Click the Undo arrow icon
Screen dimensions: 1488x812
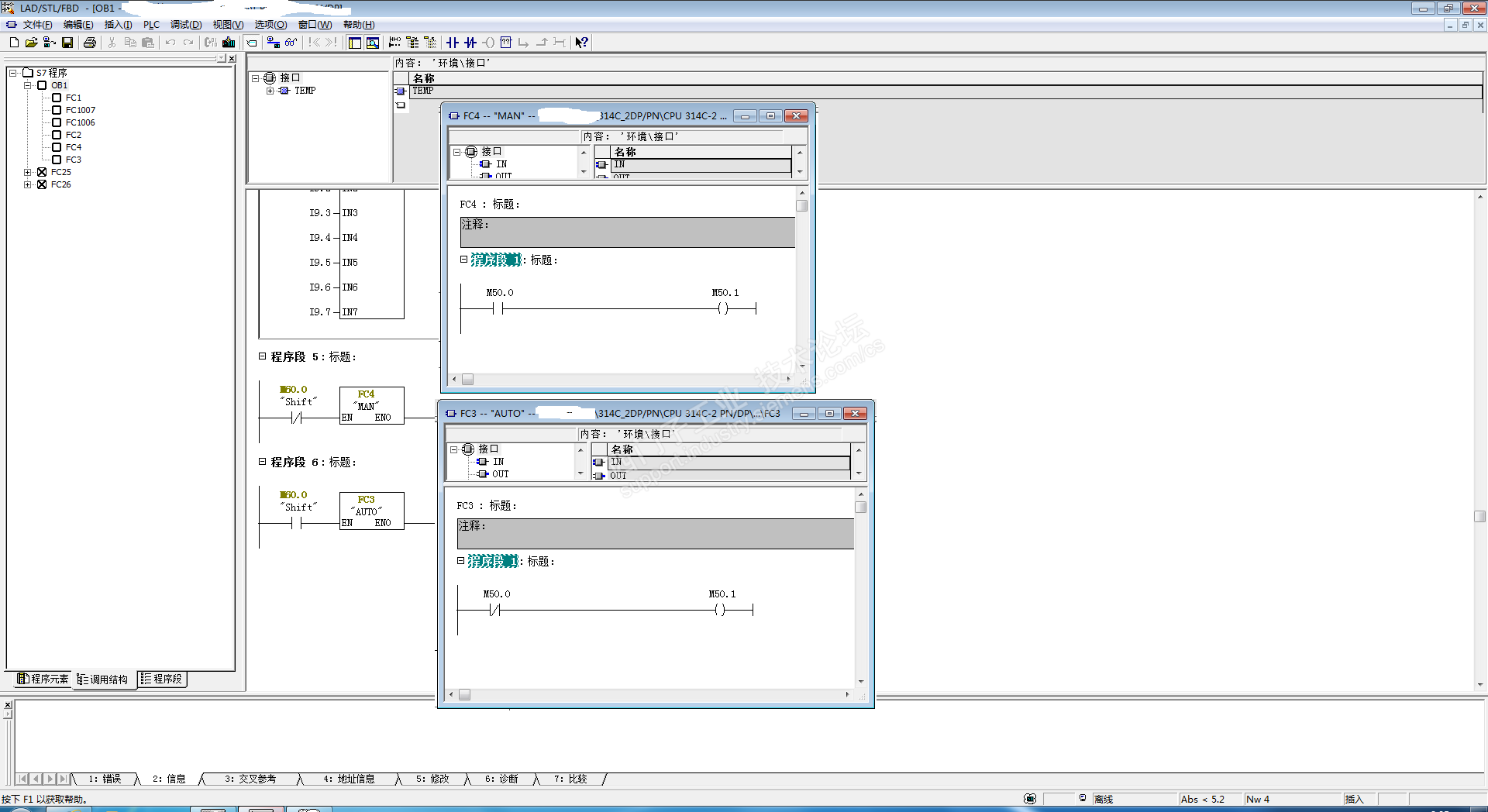[x=170, y=43]
